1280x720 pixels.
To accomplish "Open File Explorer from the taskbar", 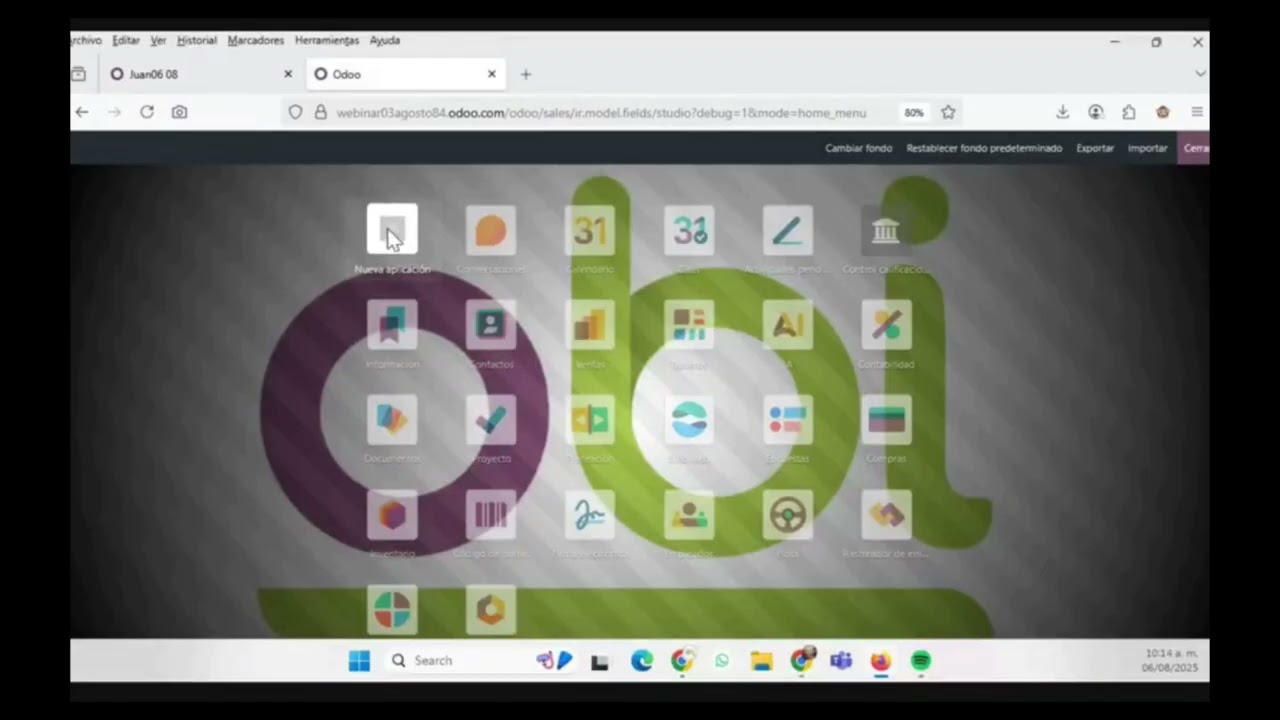I will click(x=762, y=661).
